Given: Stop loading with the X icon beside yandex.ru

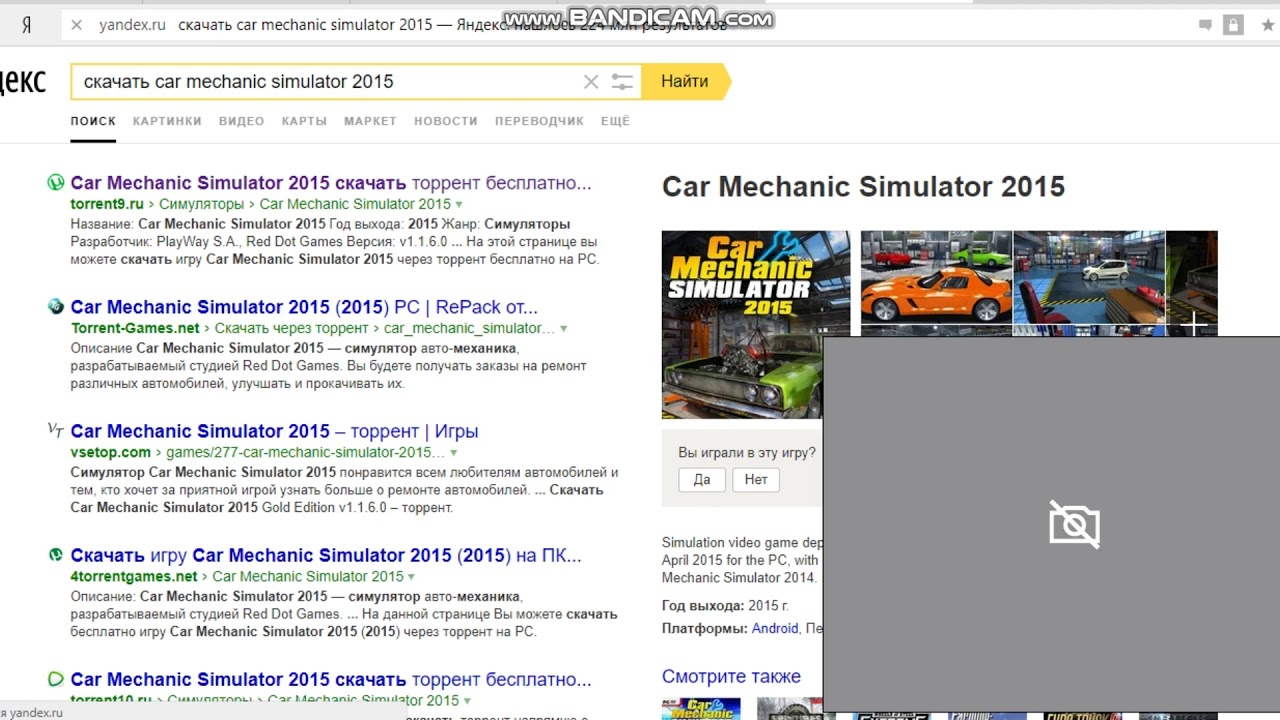Looking at the screenshot, I should pyautogui.click(x=76, y=25).
